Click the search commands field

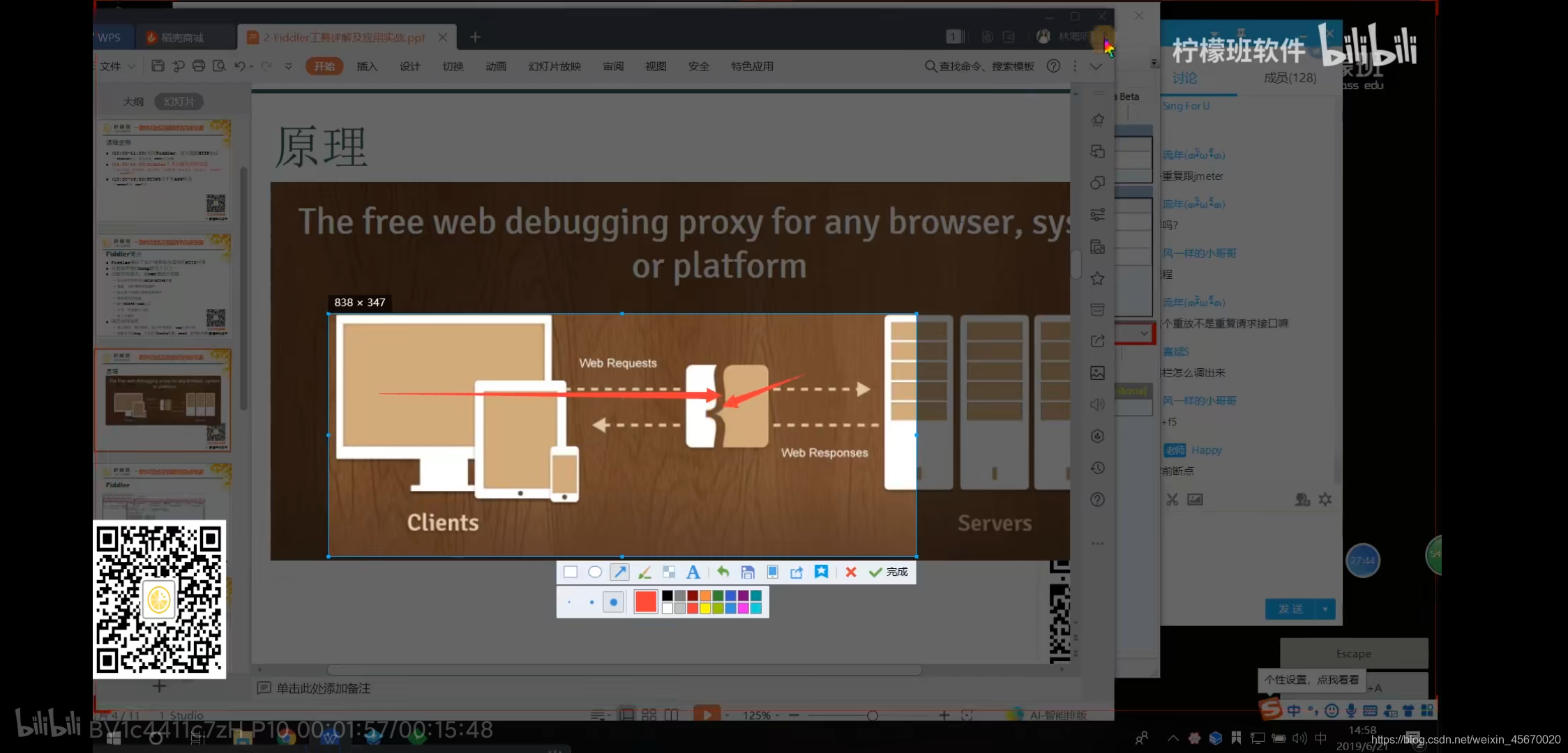pyautogui.click(x=979, y=66)
